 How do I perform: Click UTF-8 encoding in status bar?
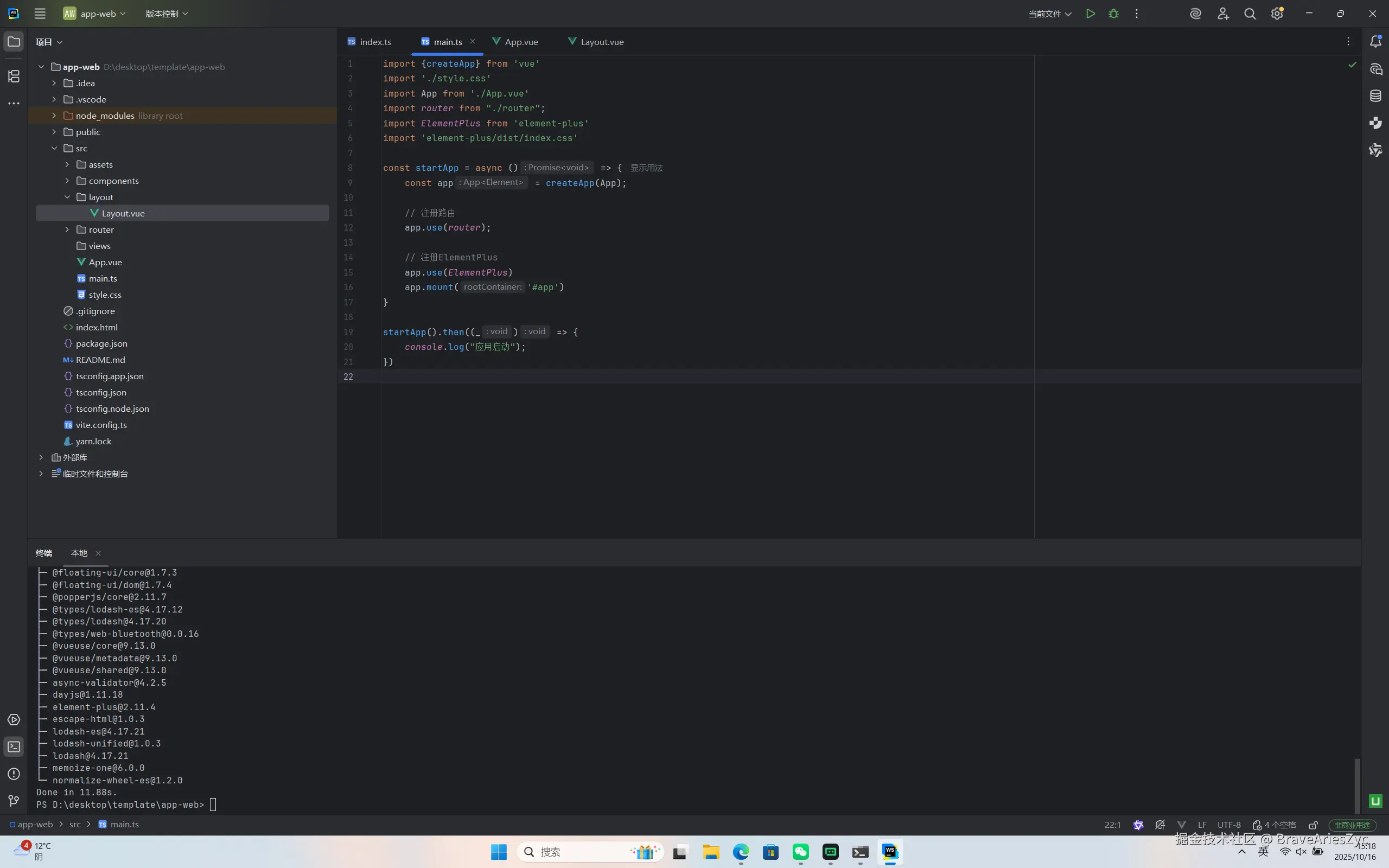pos(1229,825)
